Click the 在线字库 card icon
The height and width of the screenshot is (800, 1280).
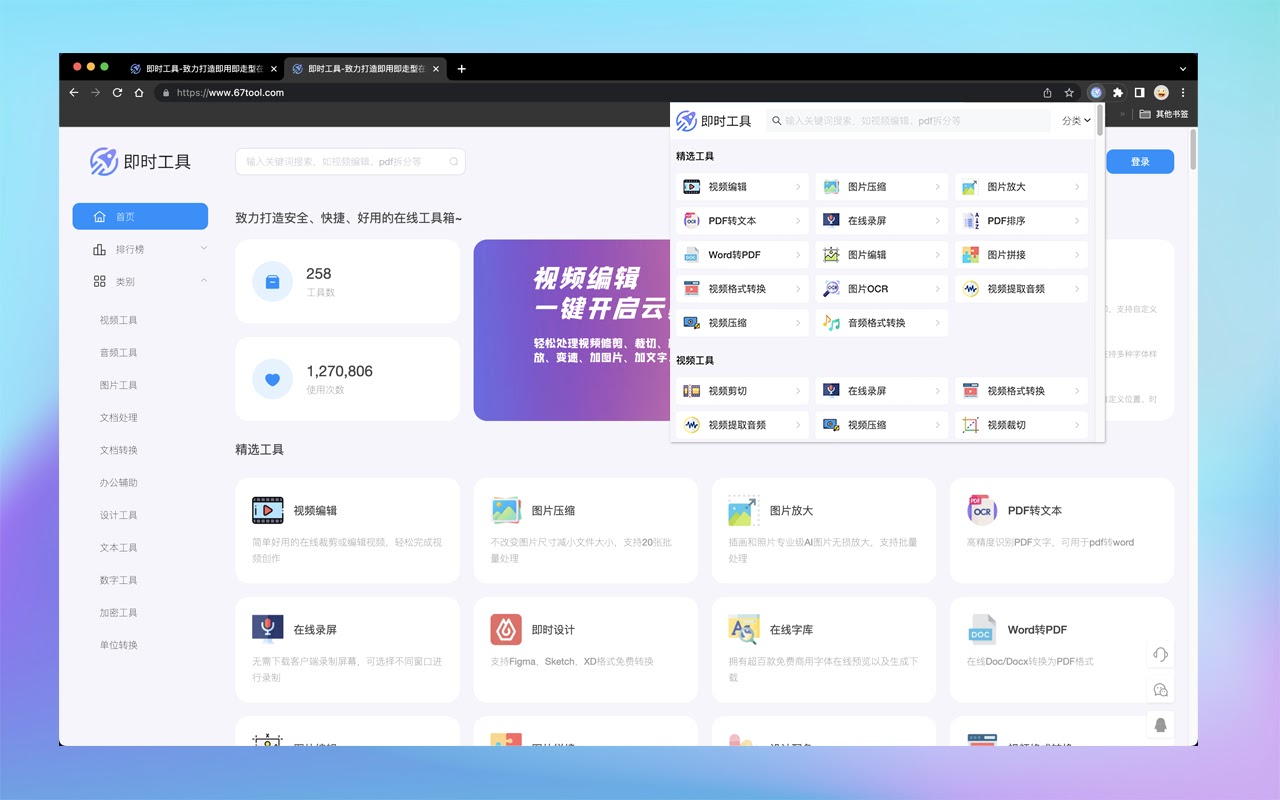[744, 629]
